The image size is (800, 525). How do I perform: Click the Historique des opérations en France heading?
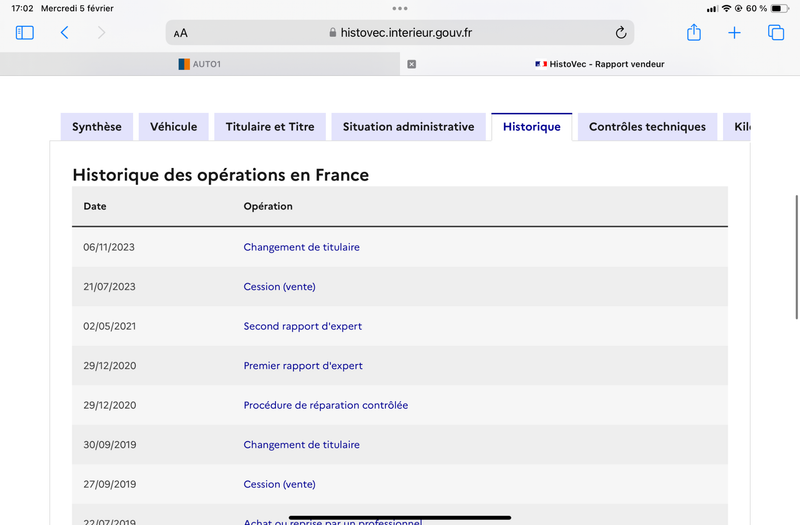tap(220, 175)
